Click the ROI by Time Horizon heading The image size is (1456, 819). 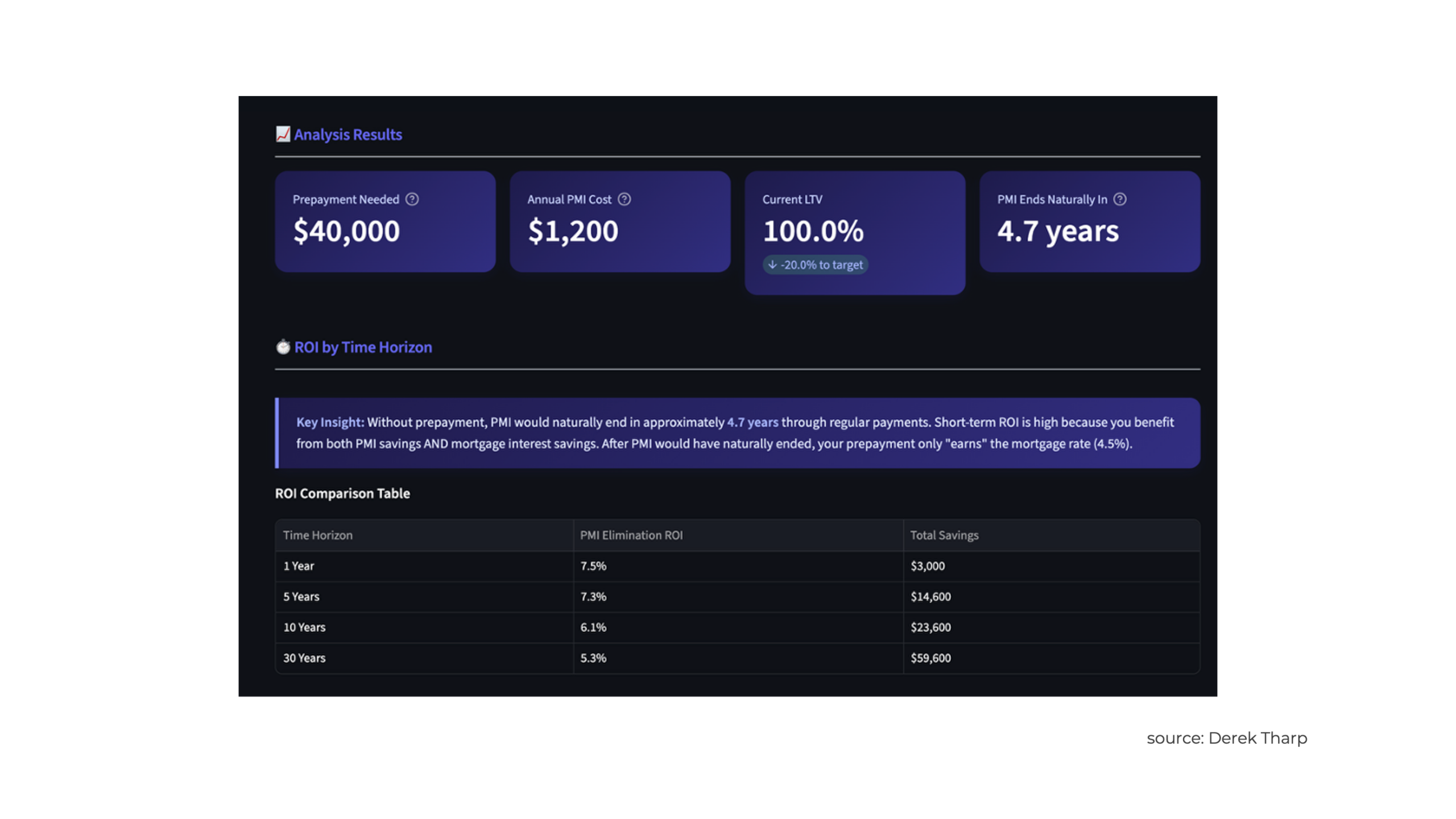point(363,347)
